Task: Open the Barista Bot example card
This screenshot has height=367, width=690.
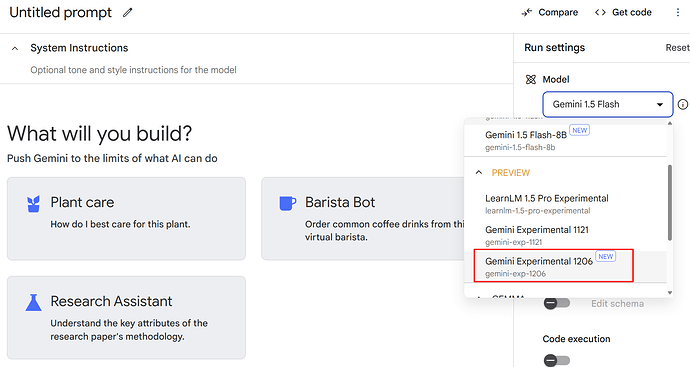Action: coord(363,219)
